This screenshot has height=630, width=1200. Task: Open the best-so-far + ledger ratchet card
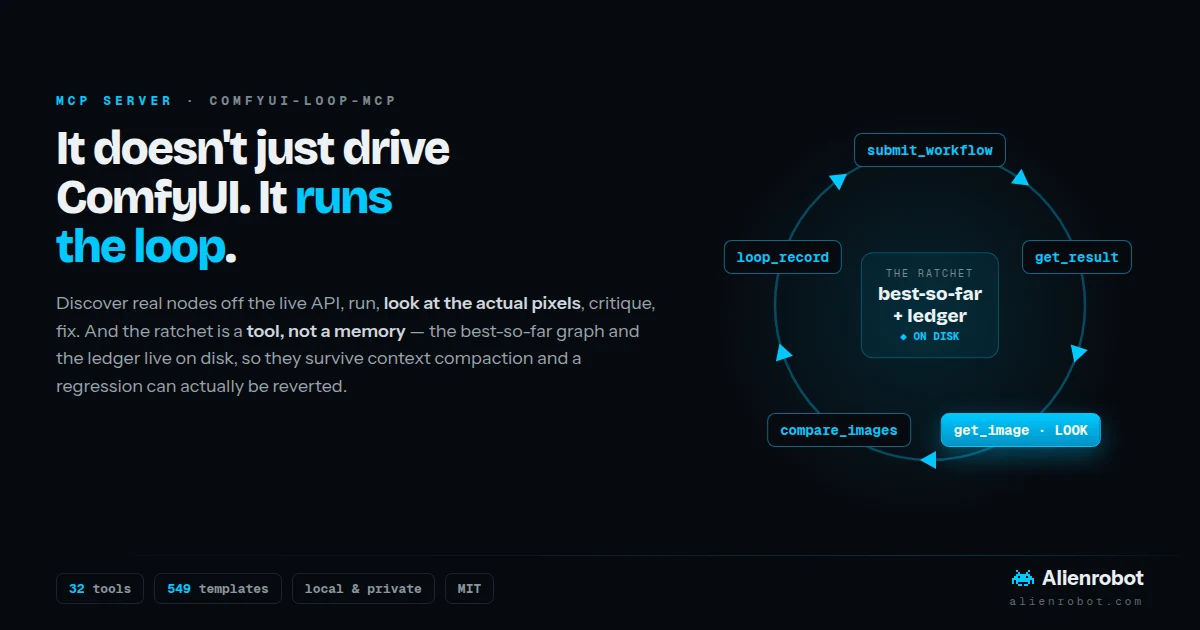pos(930,305)
